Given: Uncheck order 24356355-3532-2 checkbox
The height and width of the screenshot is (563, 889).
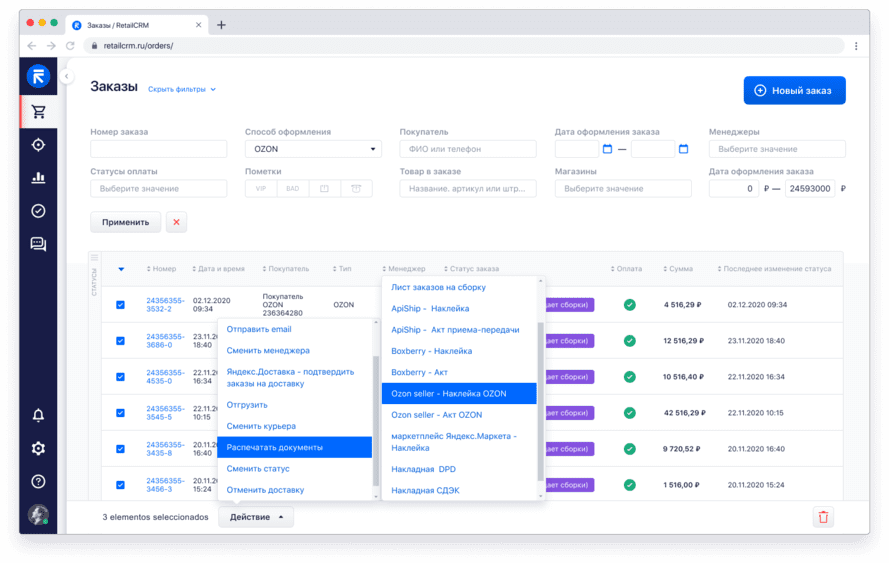Looking at the screenshot, I should [x=120, y=305].
